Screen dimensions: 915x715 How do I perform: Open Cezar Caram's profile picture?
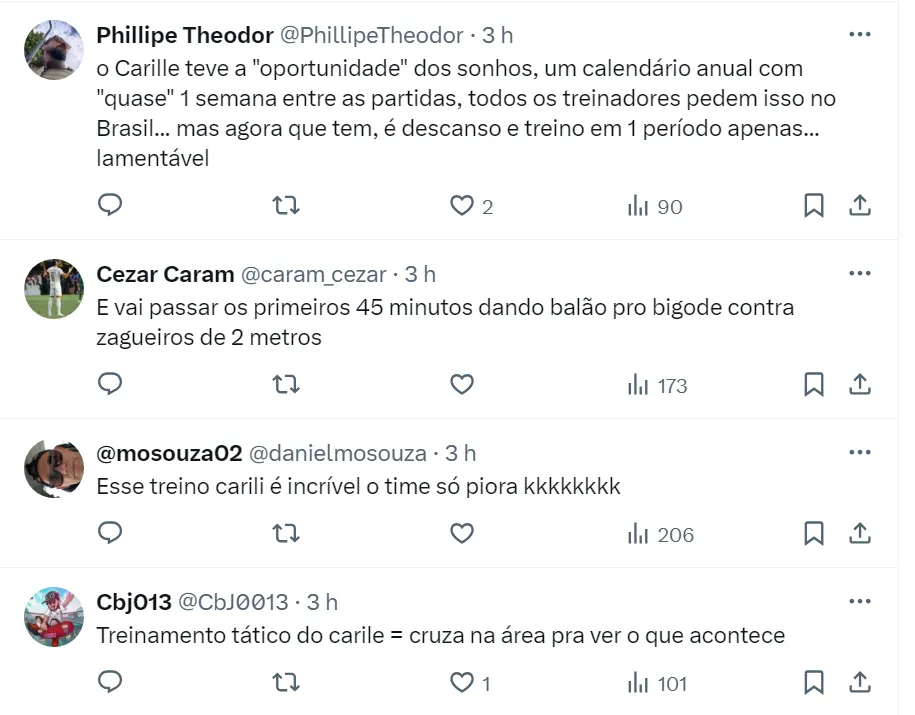(53, 288)
